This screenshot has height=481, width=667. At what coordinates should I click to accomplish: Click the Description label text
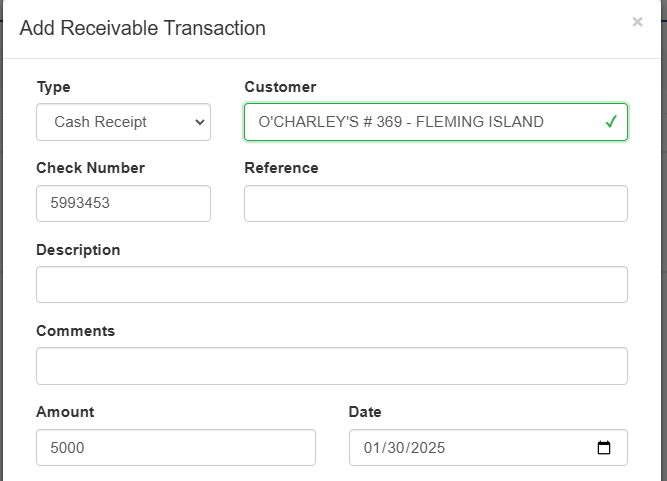click(78, 250)
